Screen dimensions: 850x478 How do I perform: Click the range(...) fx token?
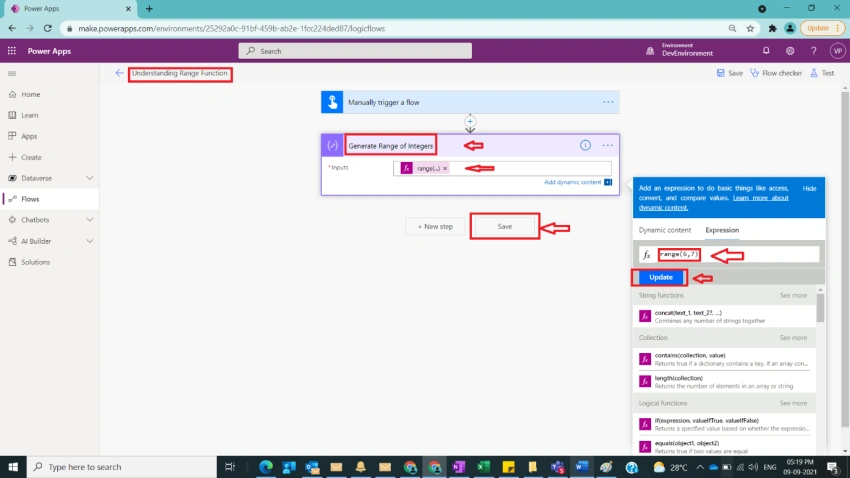424,169
